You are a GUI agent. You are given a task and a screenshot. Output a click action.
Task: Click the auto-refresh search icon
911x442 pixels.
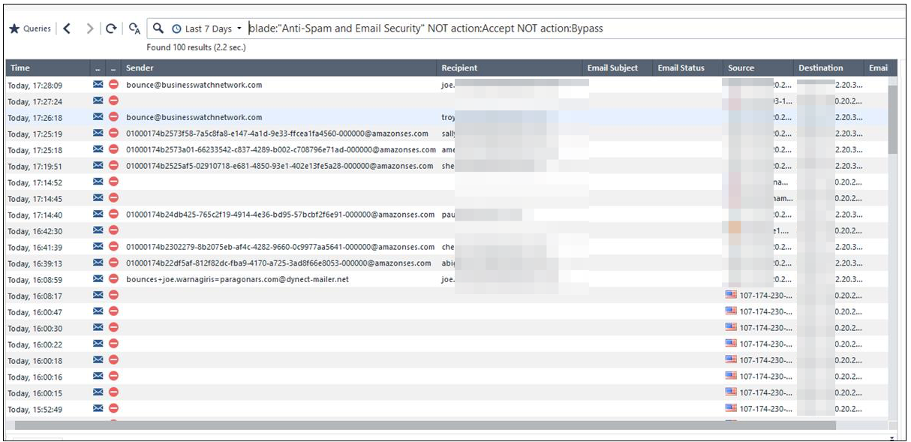pos(135,29)
